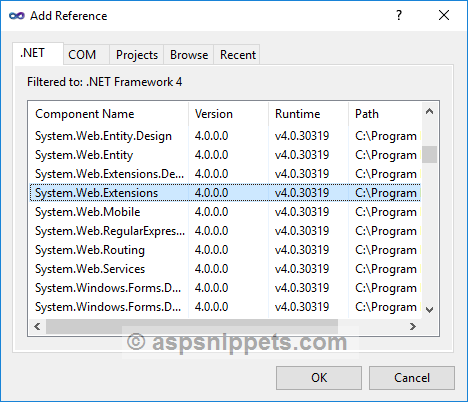Close the Add Reference dialog
Image resolution: width=468 pixels, height=402 pixels.
[x=444, y=15]
